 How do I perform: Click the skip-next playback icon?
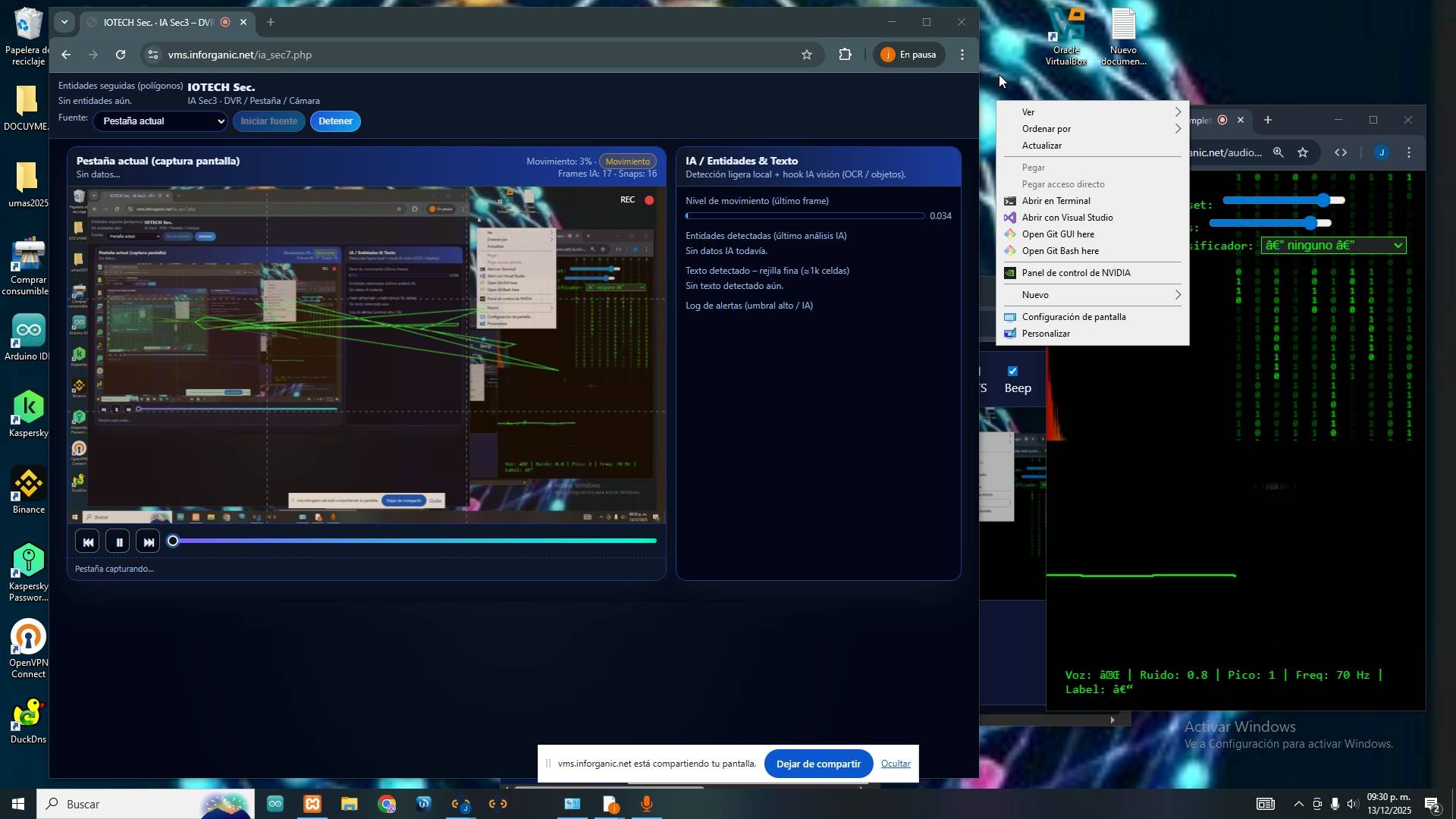click(149, 542)
